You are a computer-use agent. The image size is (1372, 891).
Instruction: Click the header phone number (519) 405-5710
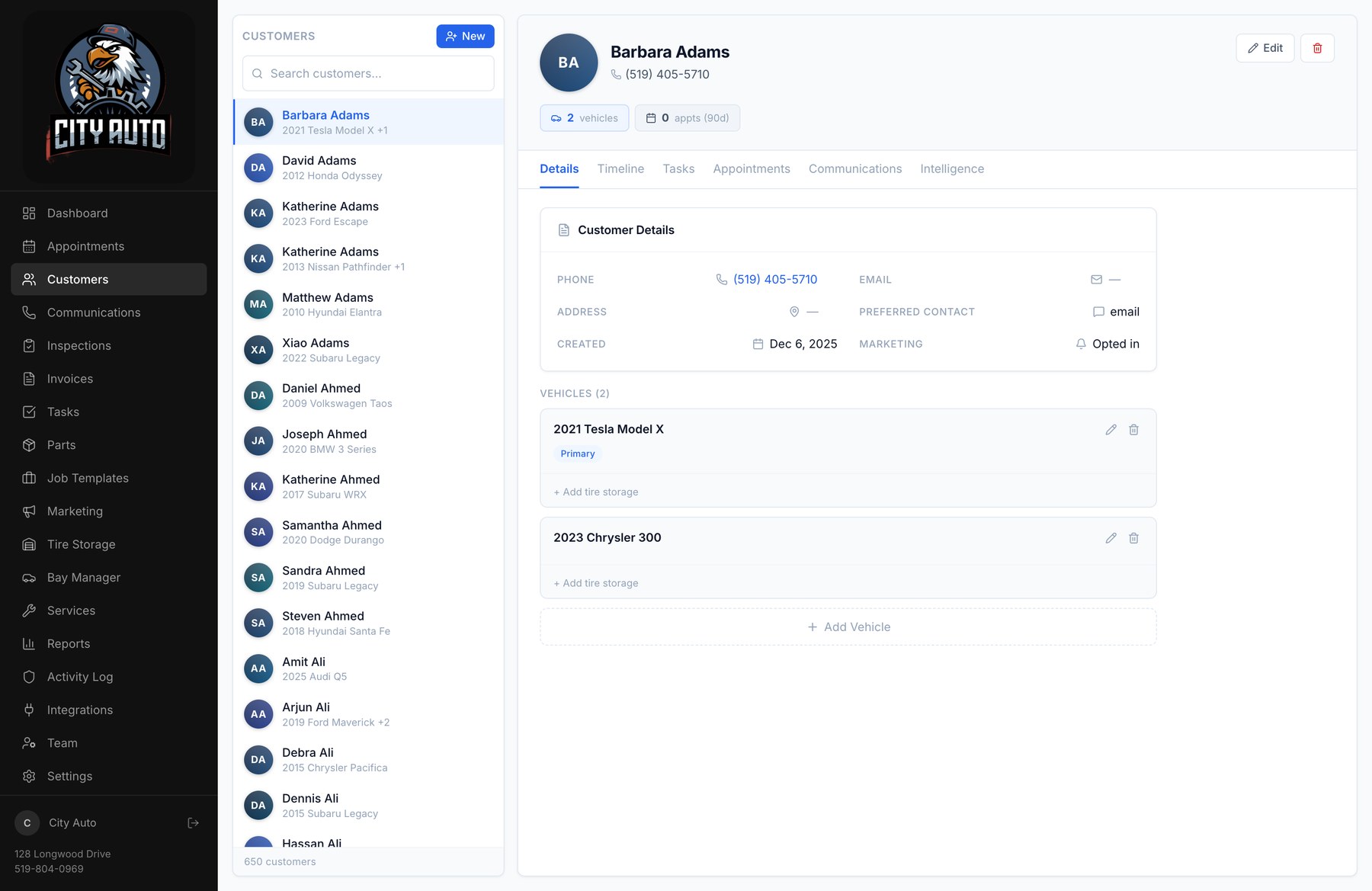click(667, 75)
